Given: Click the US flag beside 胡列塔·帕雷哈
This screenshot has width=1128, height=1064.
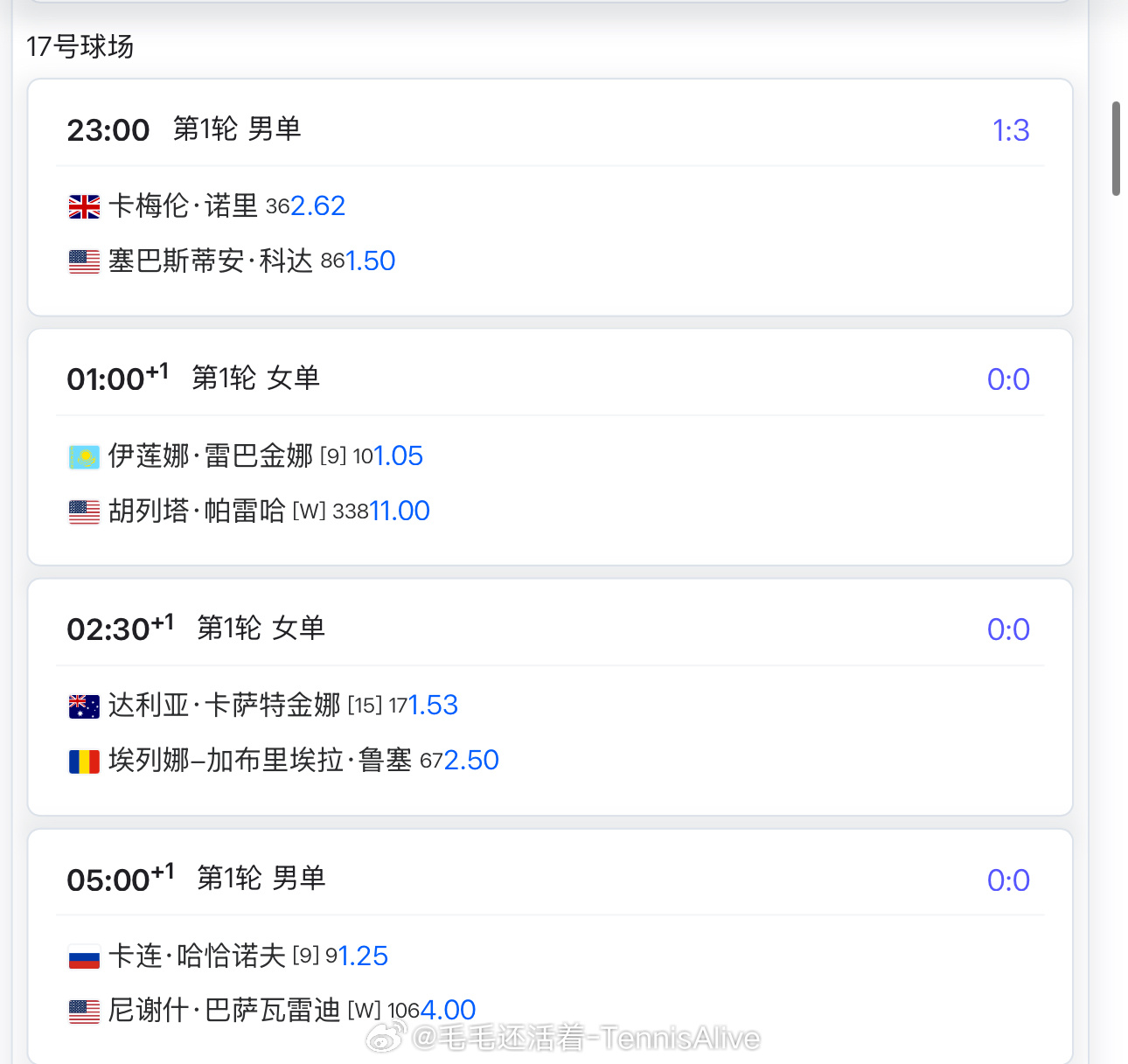Looking at the screenshot, I should pos(84,512).
